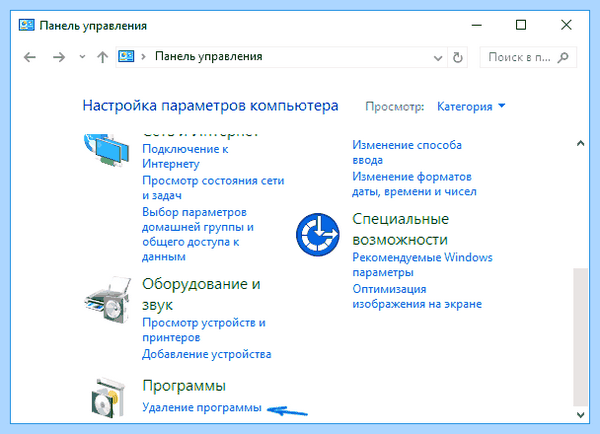The image size is (600, 434).
Task: Click the Back navigation arrow
Action: 30,57
